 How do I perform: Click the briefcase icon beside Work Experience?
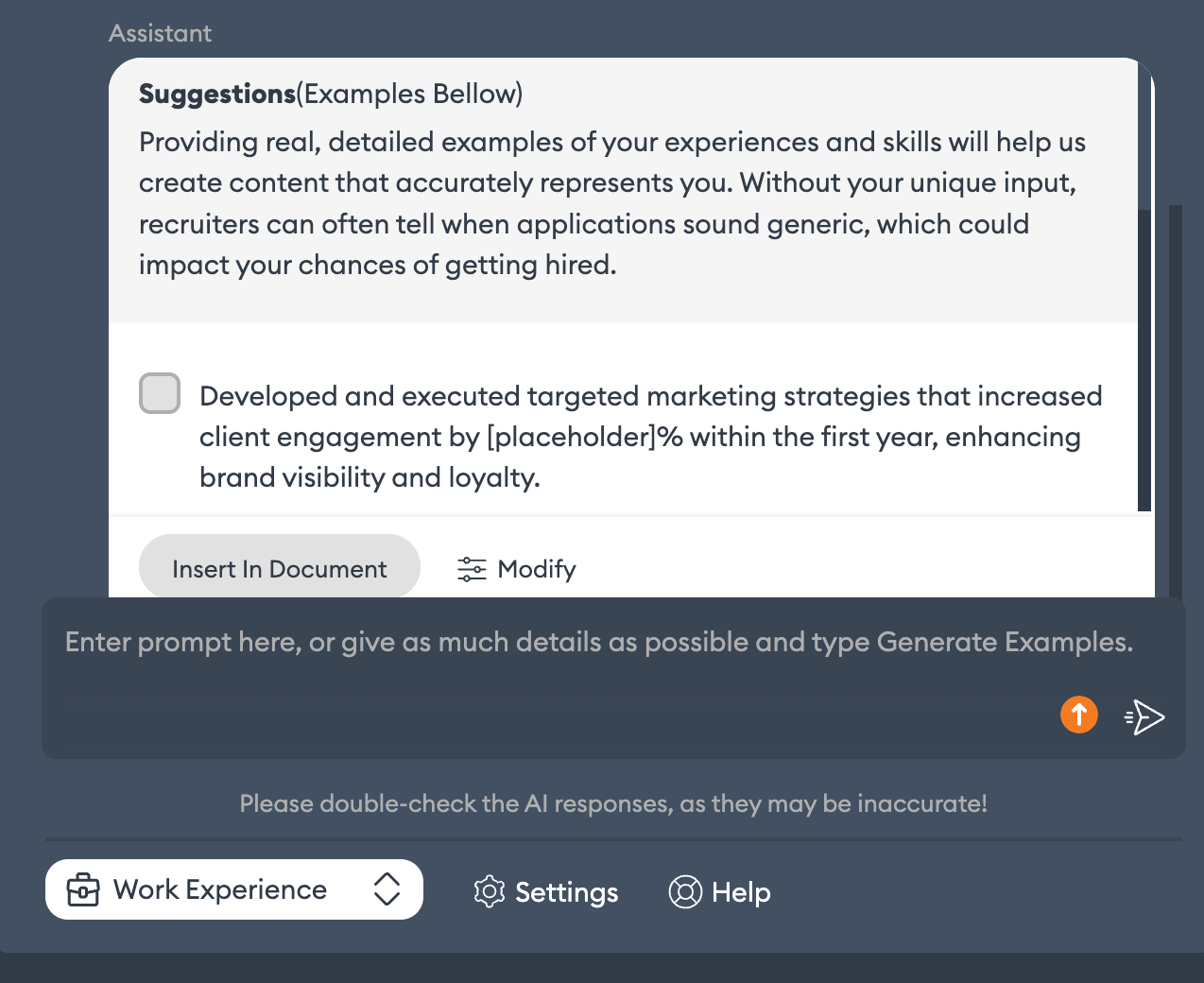click(x=83, y=889)
